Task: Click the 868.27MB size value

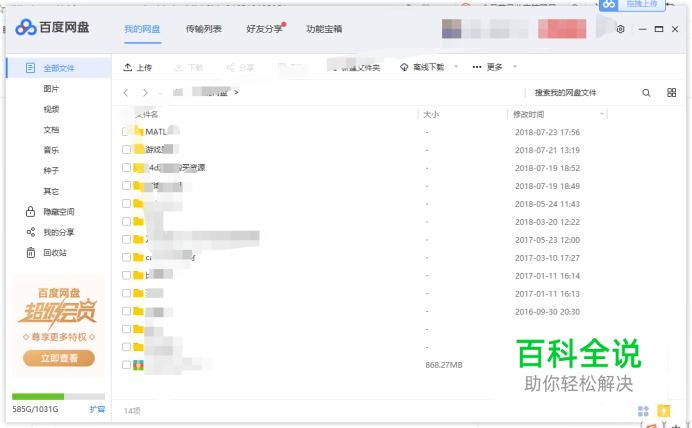Action: pyautogui.click(x=444, y=365)
